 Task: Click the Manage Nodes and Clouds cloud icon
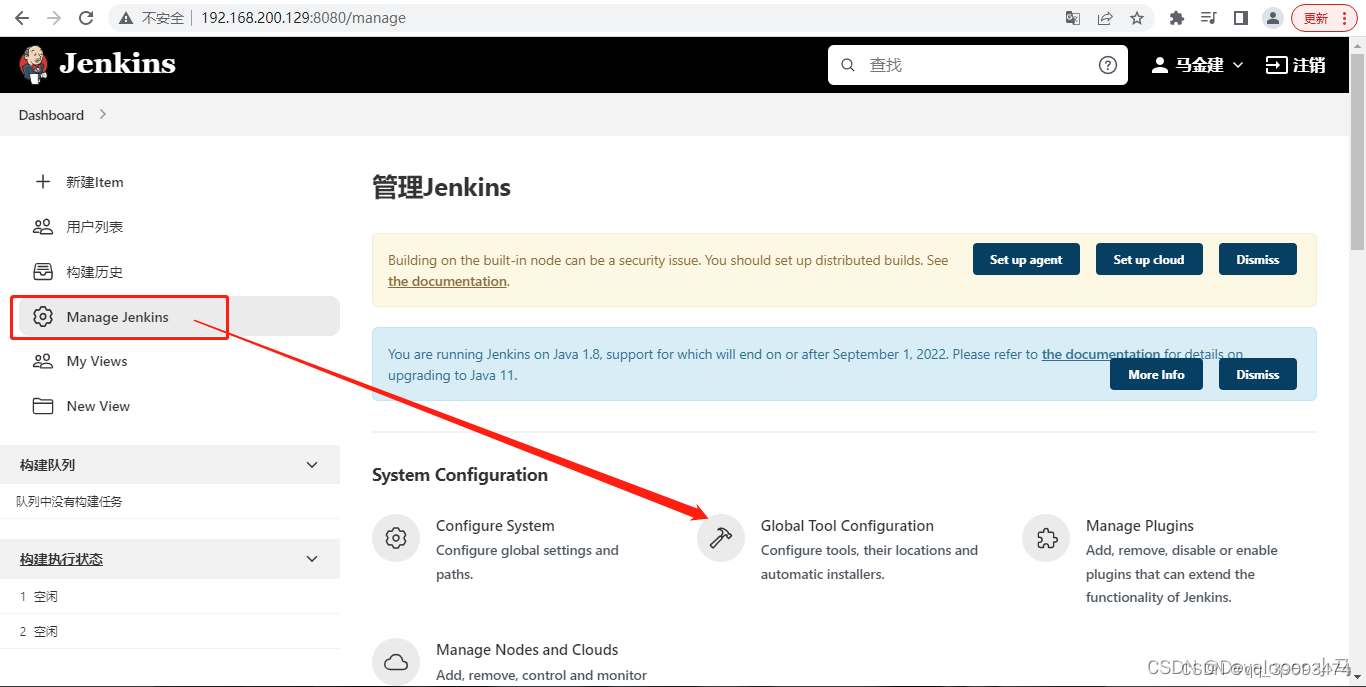tap(396, 662)
